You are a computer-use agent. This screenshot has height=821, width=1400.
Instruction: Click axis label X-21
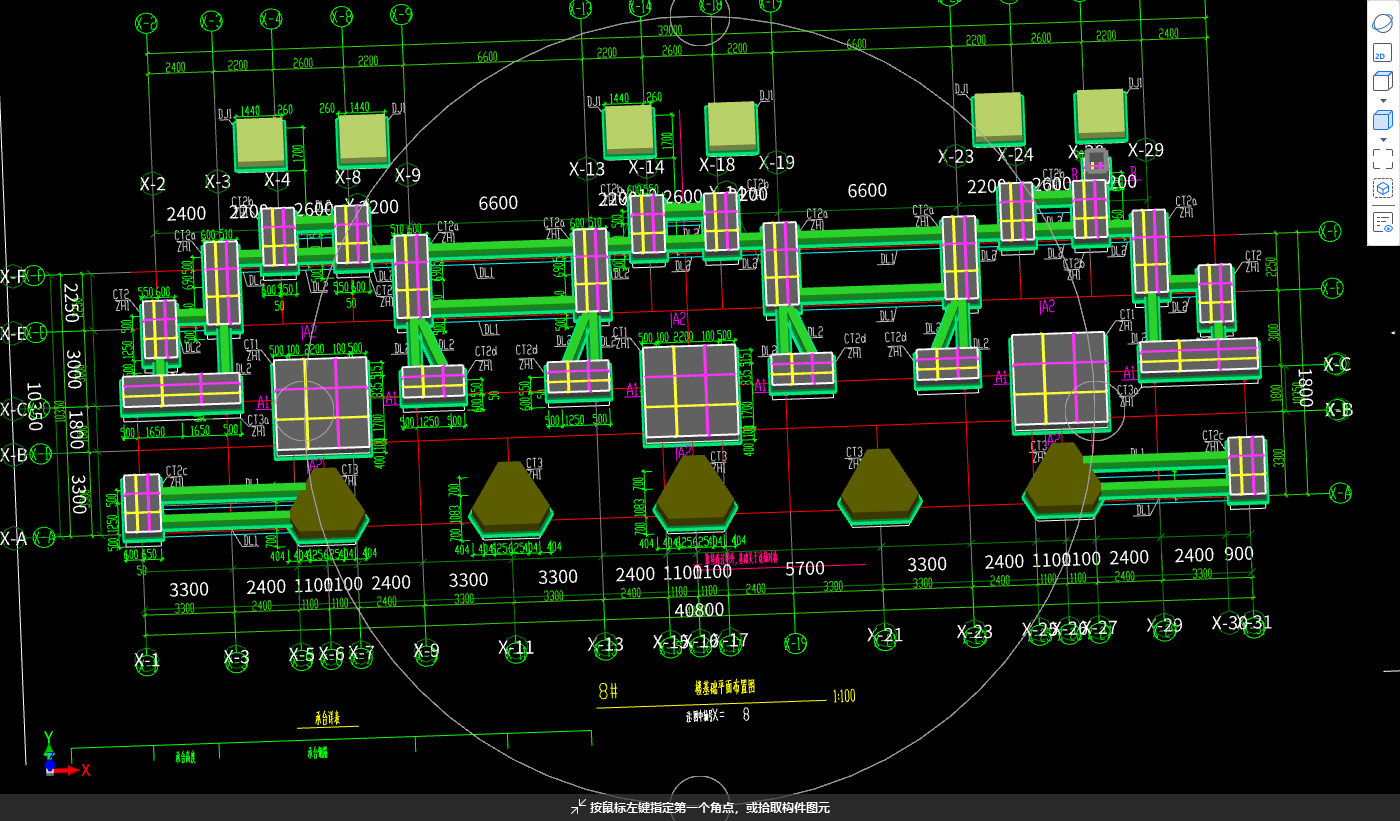tap(884, 635)
